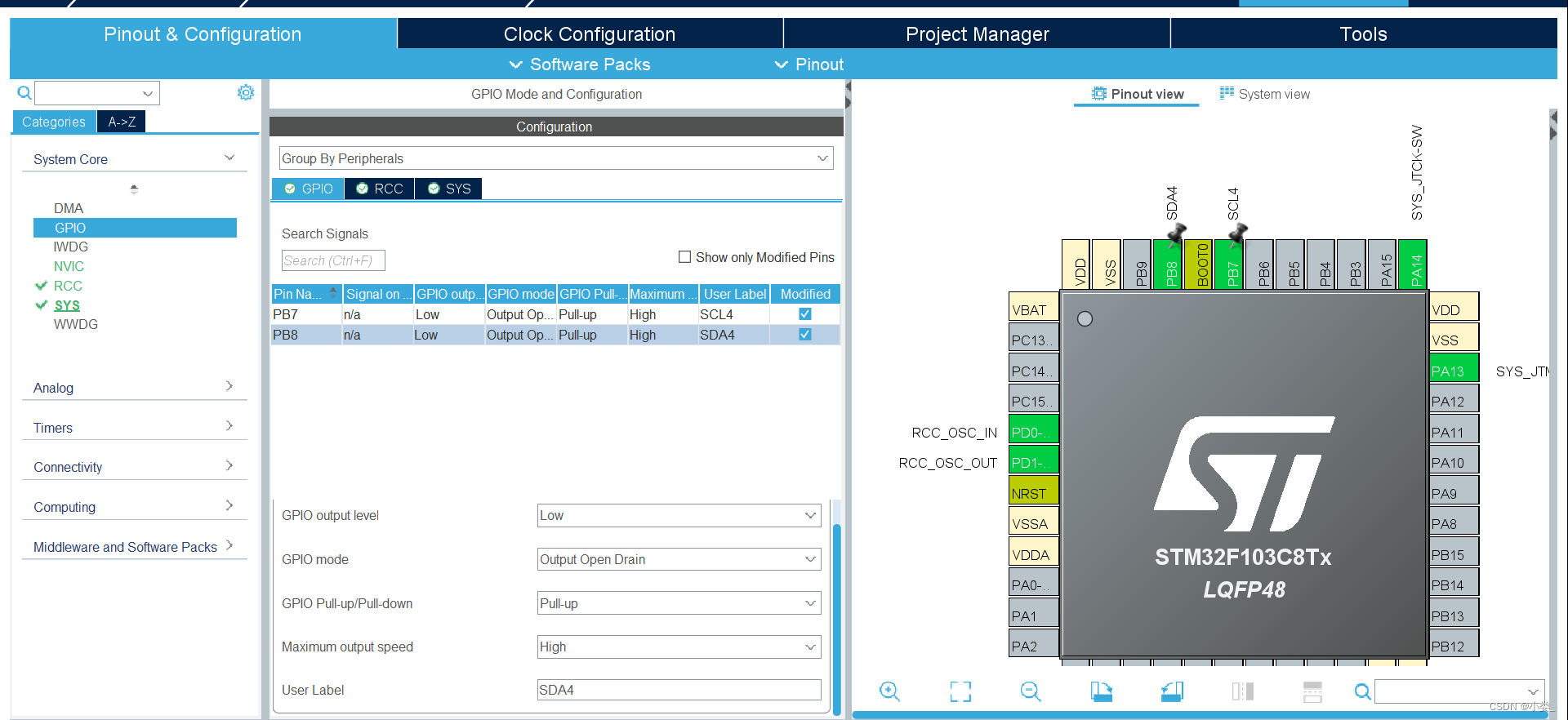Select NVIC in System Core list
Image resolution: width=1568 pixels, height=720 pixels.
click(69, 266)
